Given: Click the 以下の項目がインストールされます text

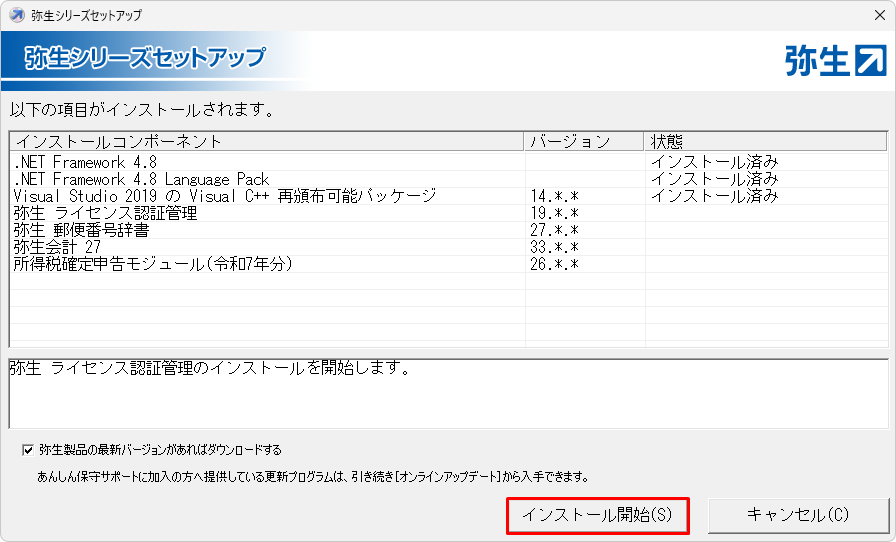Looking at the screenshot, I should coord(142,109).
